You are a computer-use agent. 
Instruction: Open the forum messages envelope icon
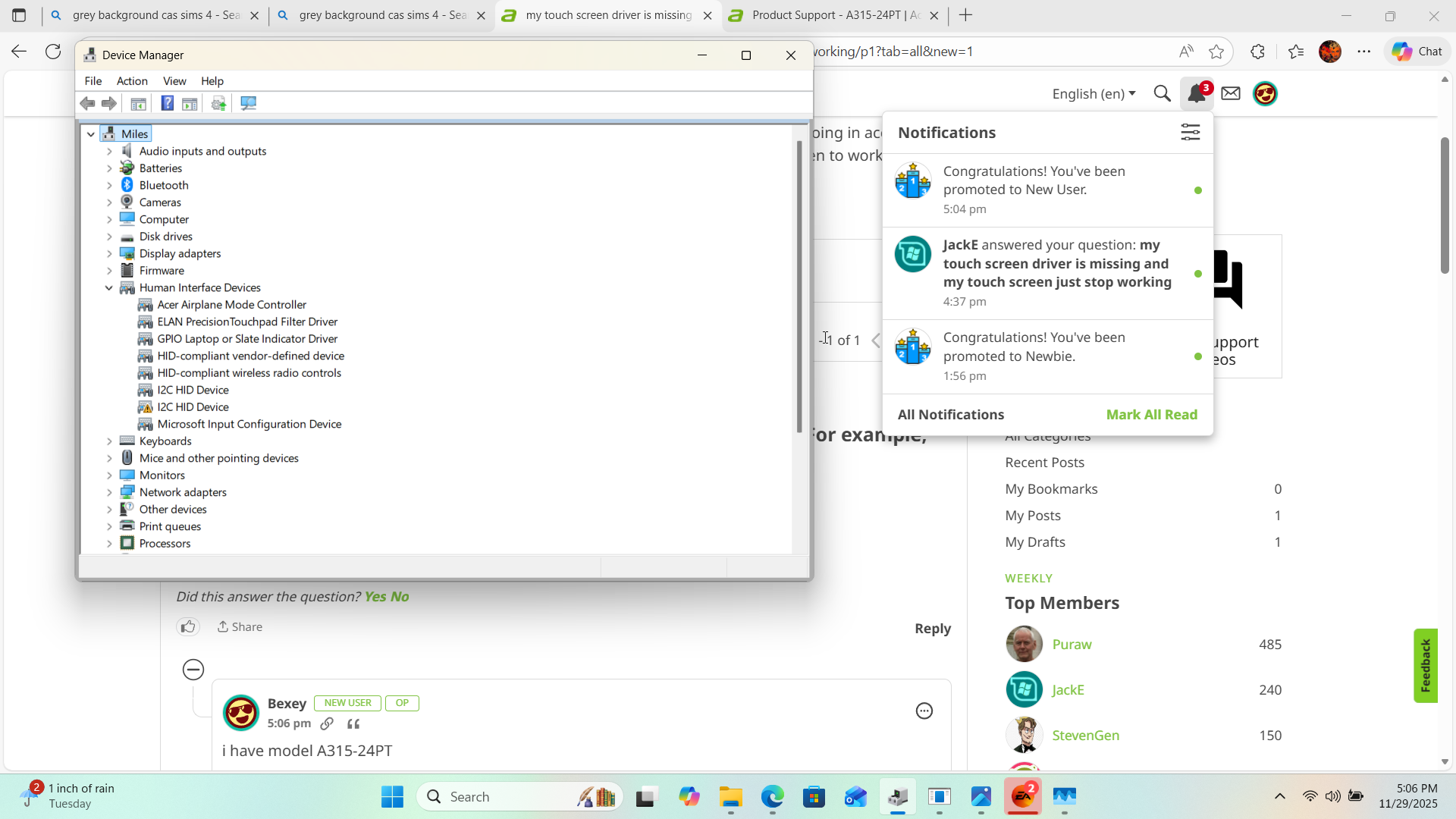[x=1231, y=94]
